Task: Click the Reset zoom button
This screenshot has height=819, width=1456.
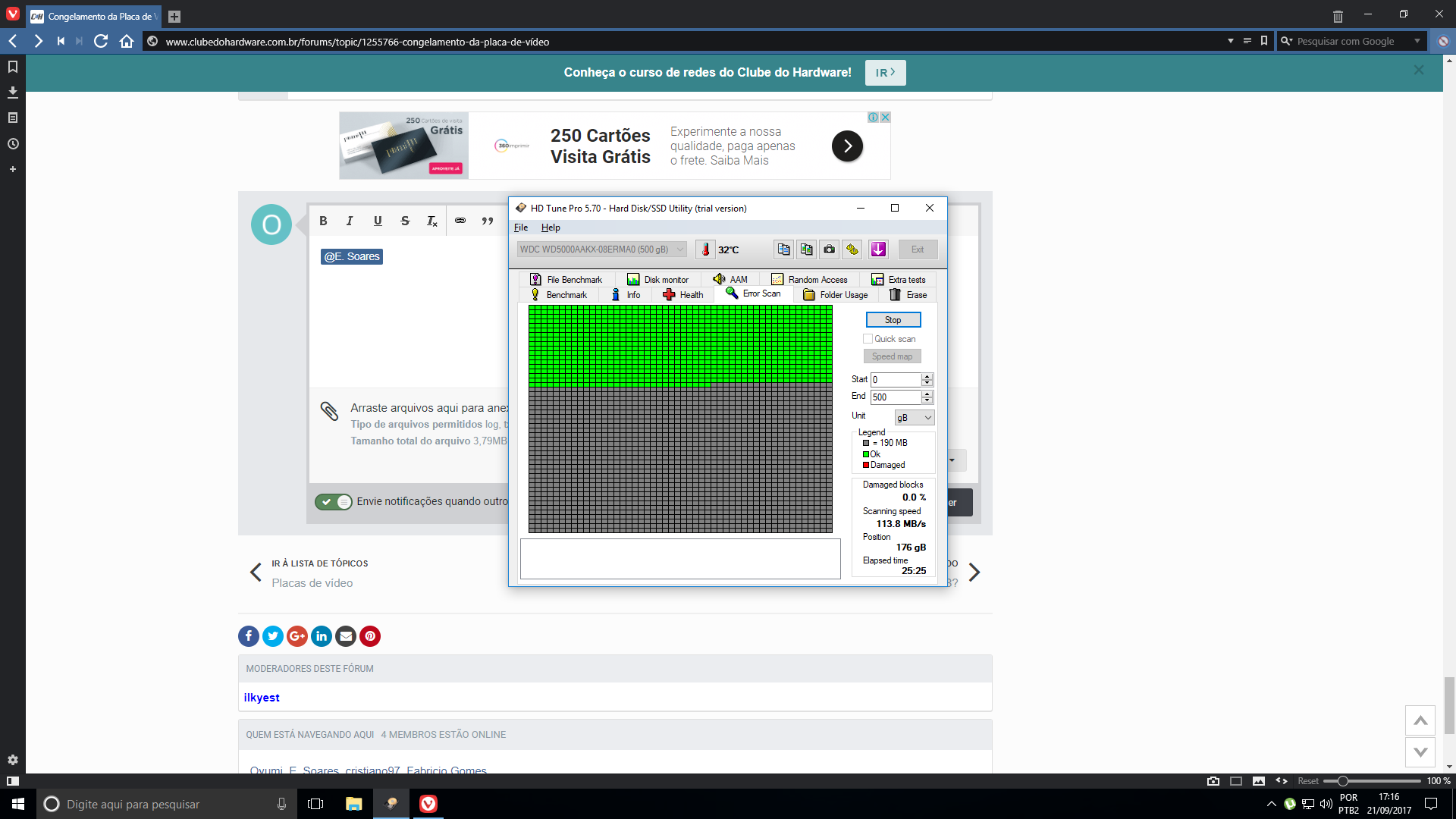Action: click(x=1308, y=781)
